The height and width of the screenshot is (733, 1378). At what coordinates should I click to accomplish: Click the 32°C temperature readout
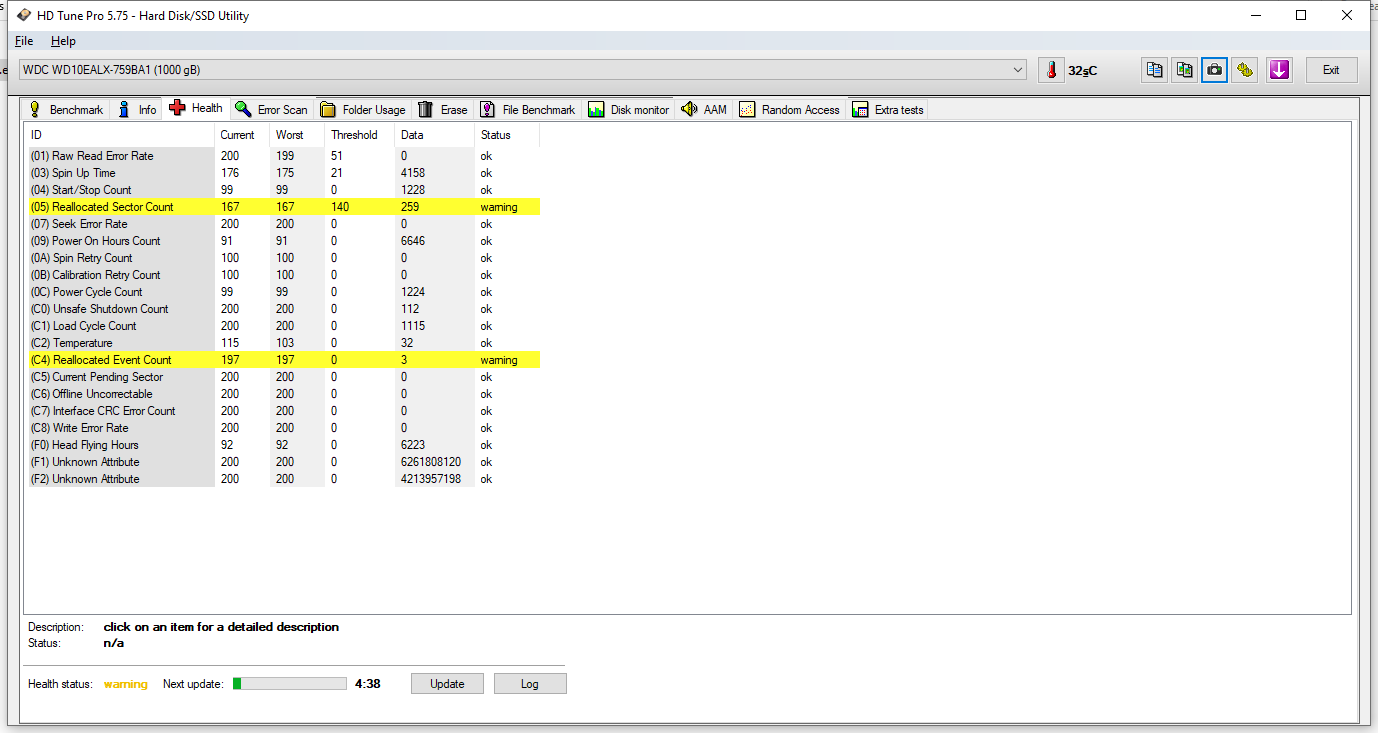click(x=1083, y=71)
